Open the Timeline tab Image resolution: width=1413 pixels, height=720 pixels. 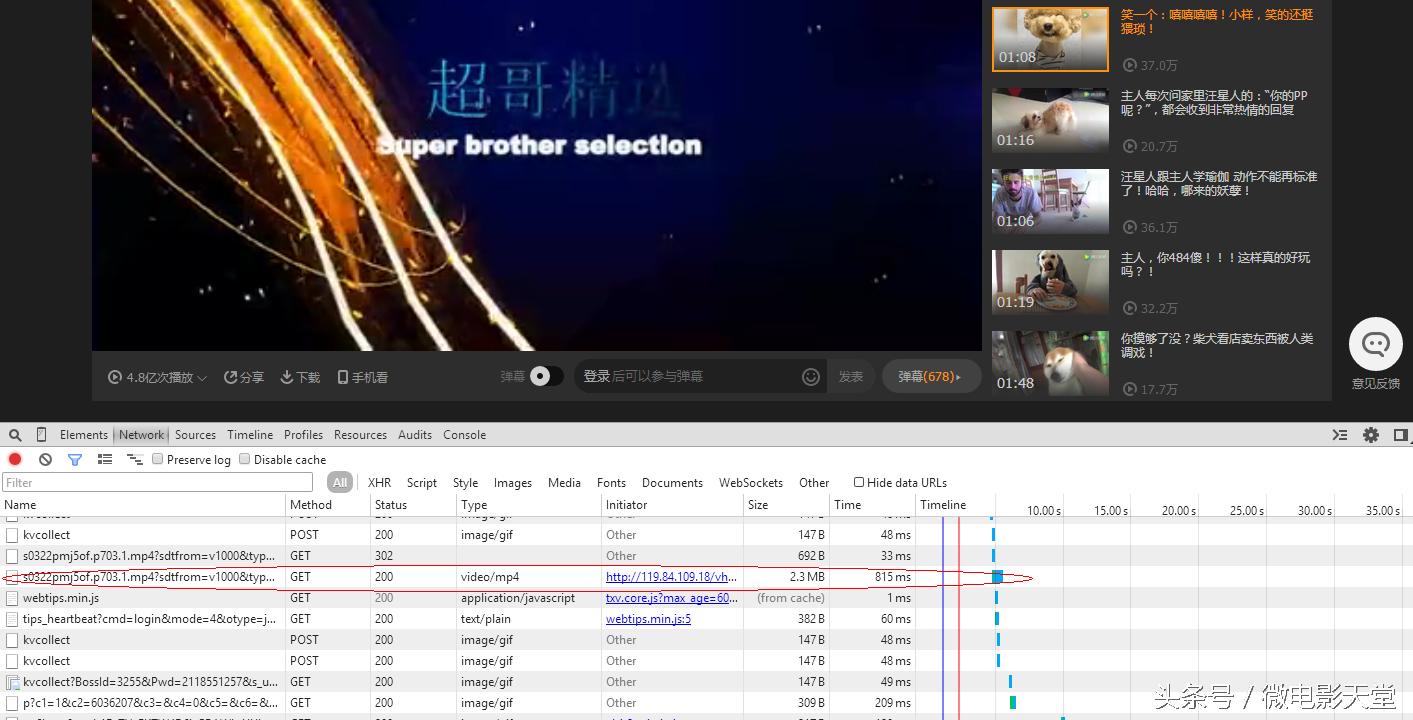[250, 435]
